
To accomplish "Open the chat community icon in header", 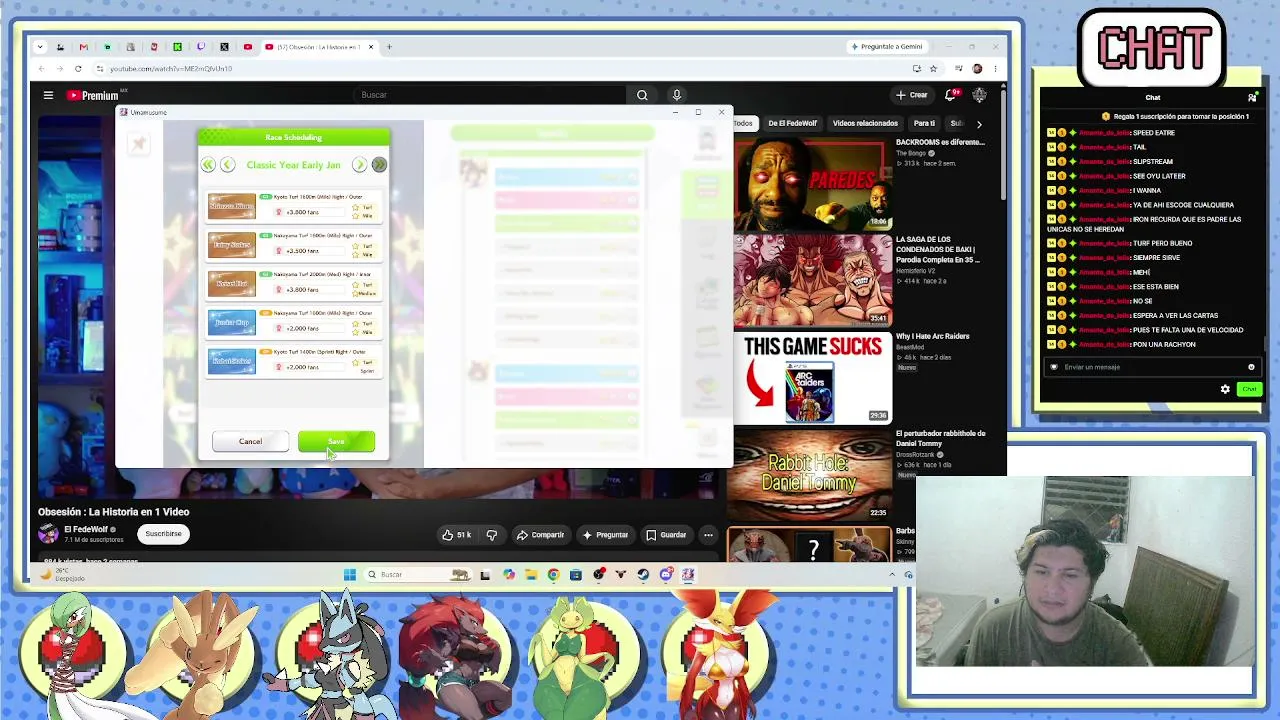I will point(1252,97).
